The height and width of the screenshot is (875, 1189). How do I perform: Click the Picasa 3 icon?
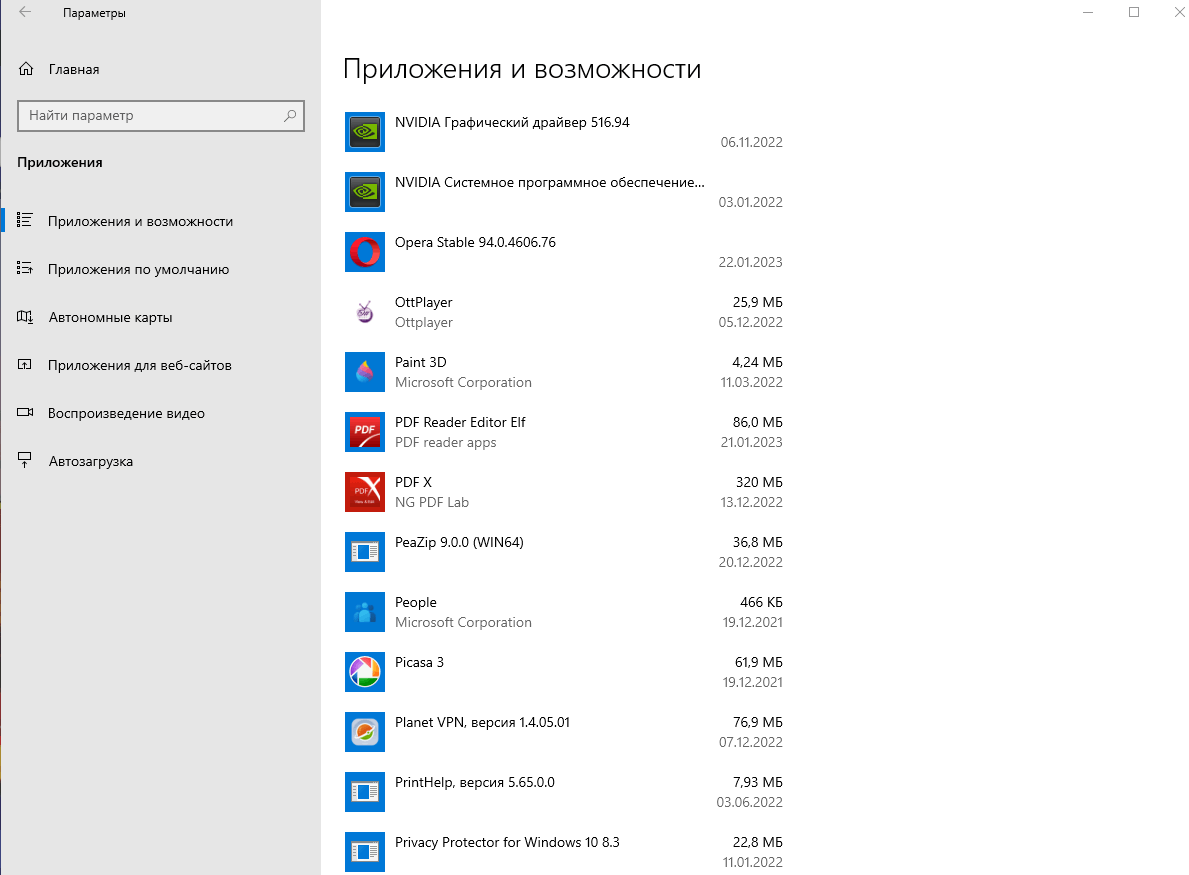[x=365, y=672]
